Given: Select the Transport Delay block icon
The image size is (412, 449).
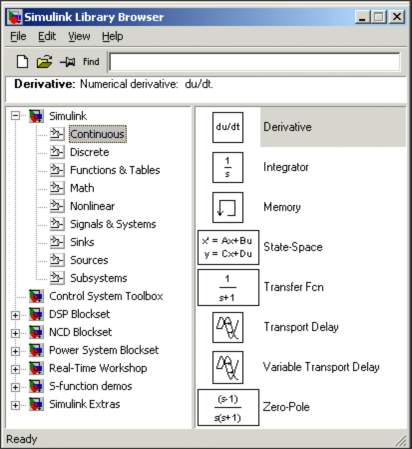Looking at the screenshot, I should [x=228, y=327].
